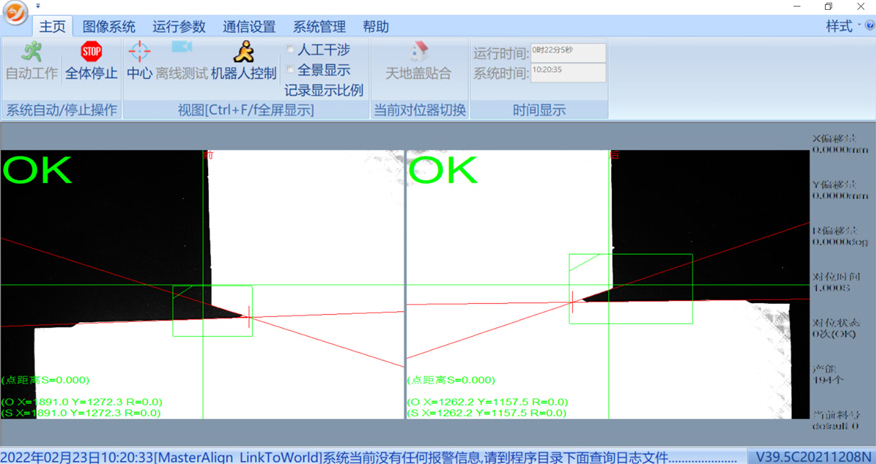This screenshot has height=464, width=876.
Task: Expand the quick access toolbar arrow
Action: coord(38,6)
